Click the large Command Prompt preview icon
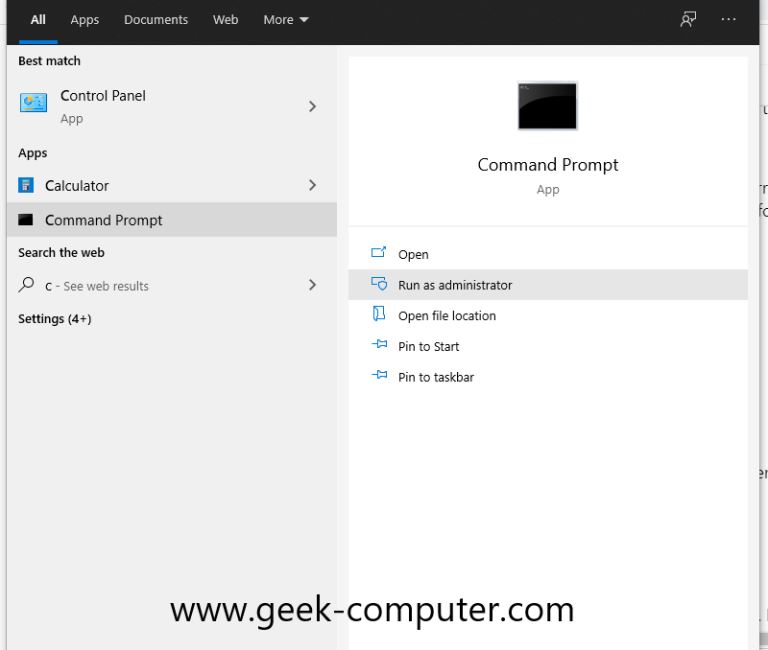Image resolution: width=768 pixels, height=650 pixels. click(547, 106)
